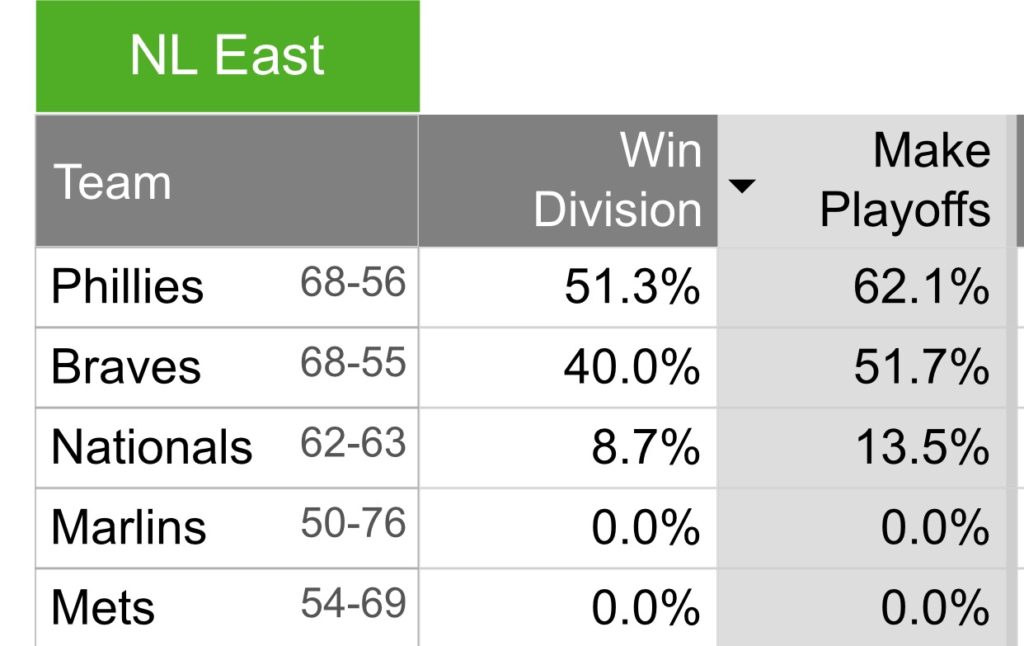This screenshot has height=646, width=1024.
Task: Click the Mets team name
Action: pos(103,607)
